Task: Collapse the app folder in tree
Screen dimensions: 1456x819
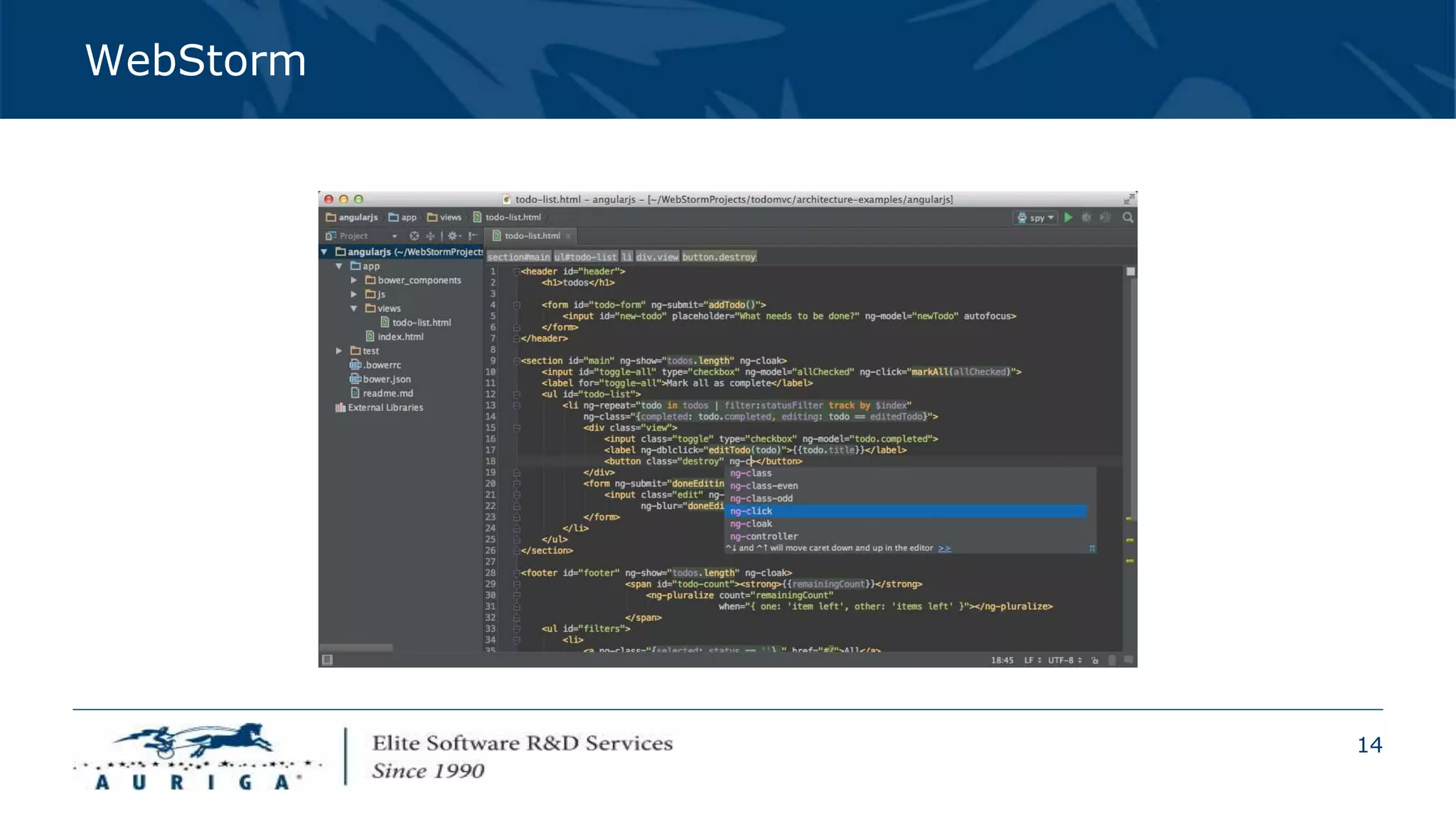Action: pyautogui.click(x=339, y=266)
